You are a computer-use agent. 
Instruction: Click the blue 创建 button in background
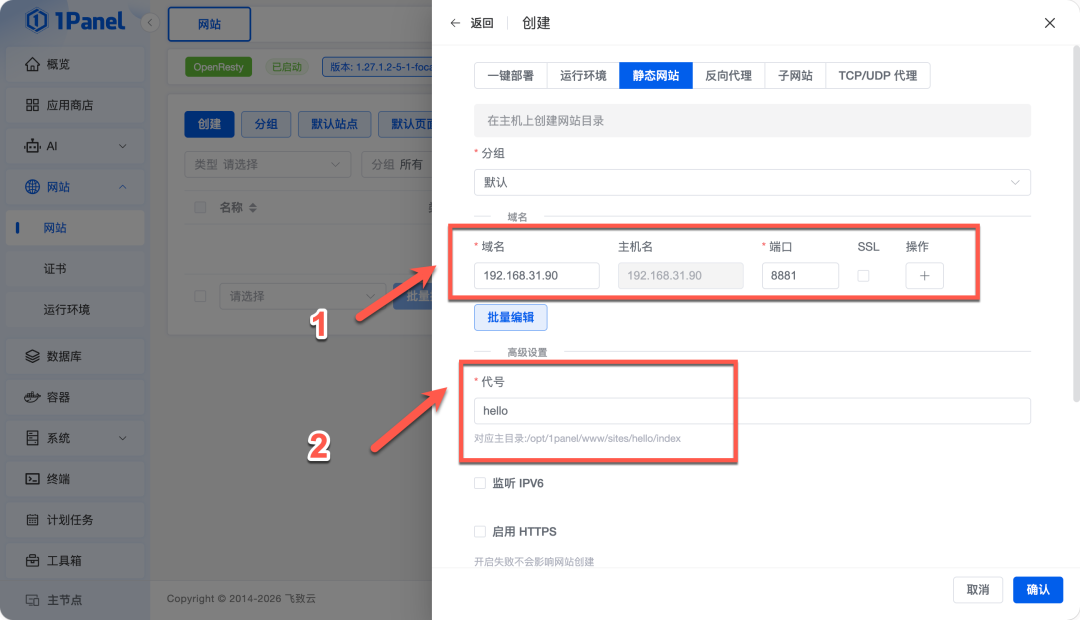pos(209,124)
